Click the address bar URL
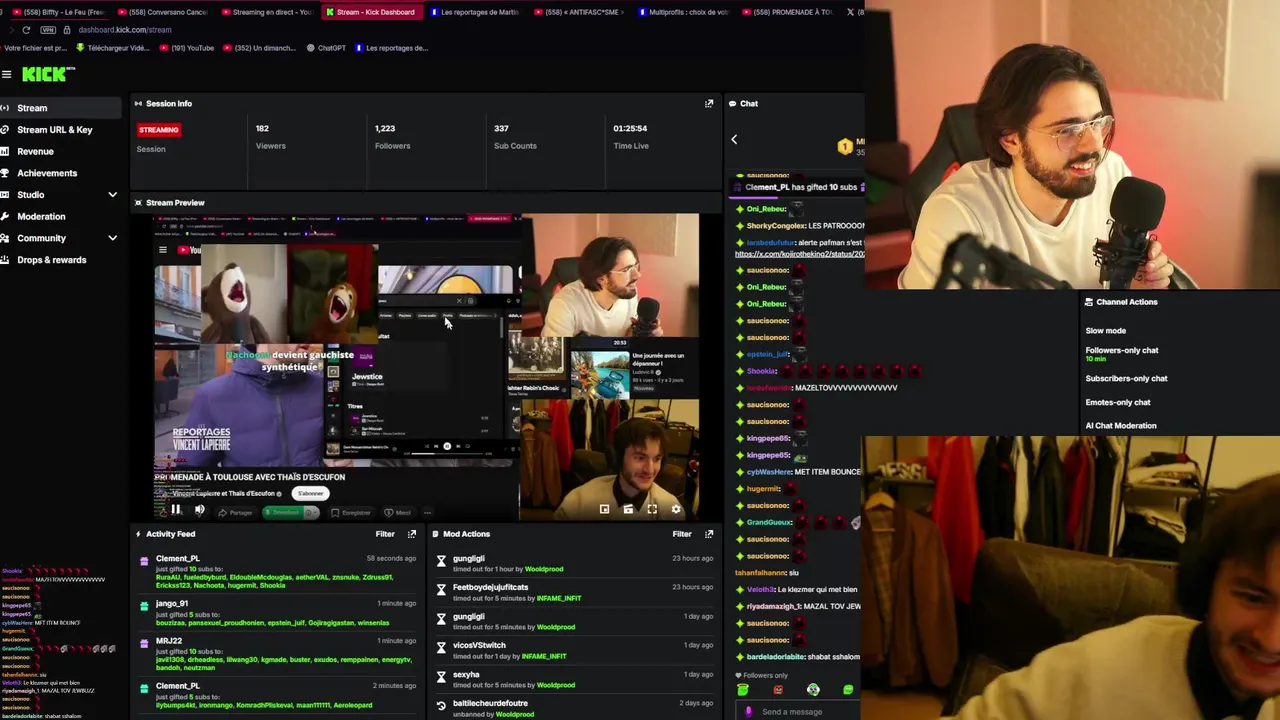The height and width of the screenshot is (720, 1280). coord(125,30)
